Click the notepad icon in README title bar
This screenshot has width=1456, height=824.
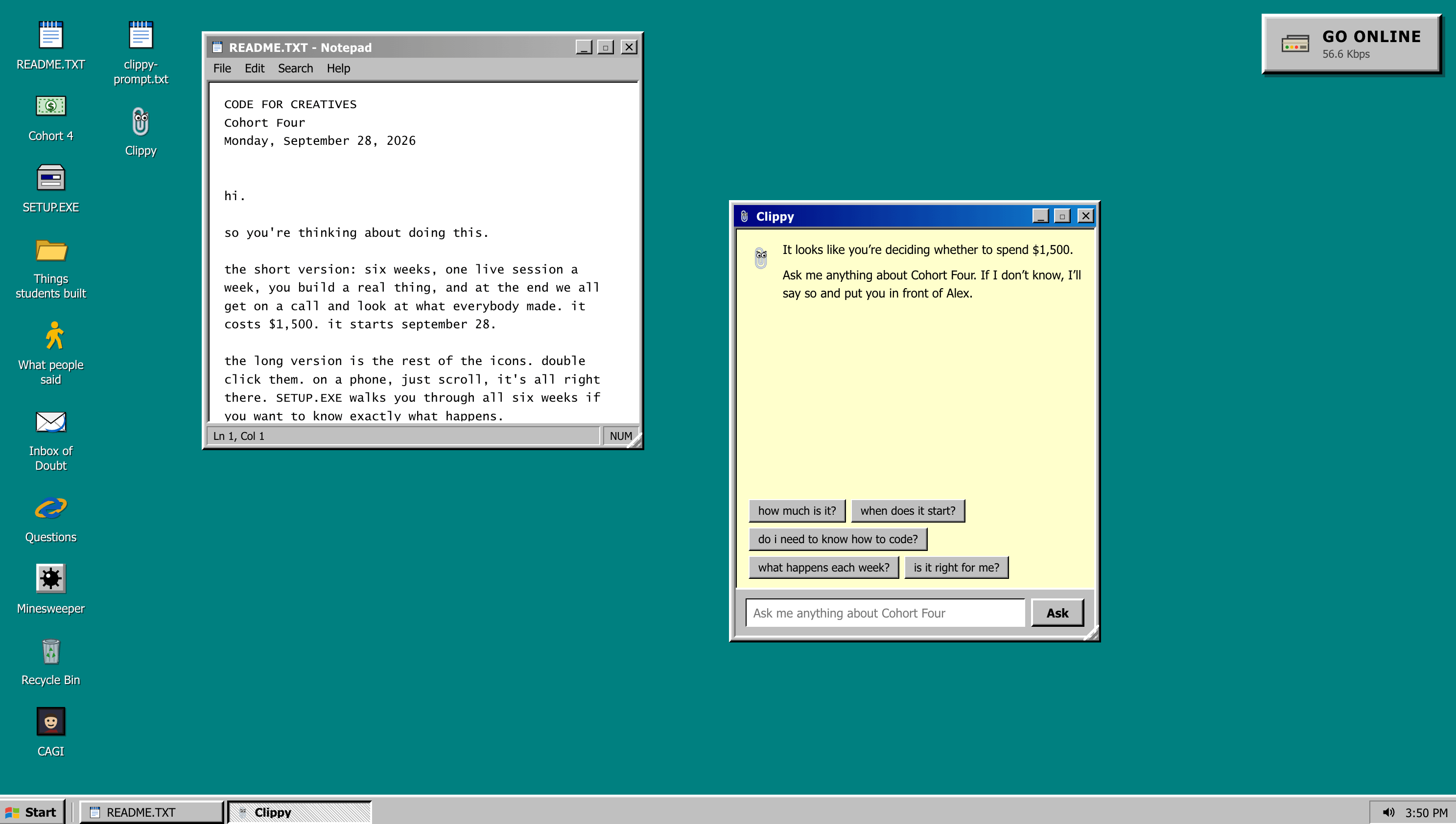217,47
